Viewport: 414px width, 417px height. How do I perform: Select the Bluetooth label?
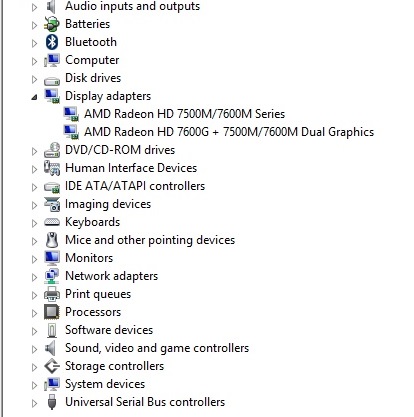click(x=91, y=42)
